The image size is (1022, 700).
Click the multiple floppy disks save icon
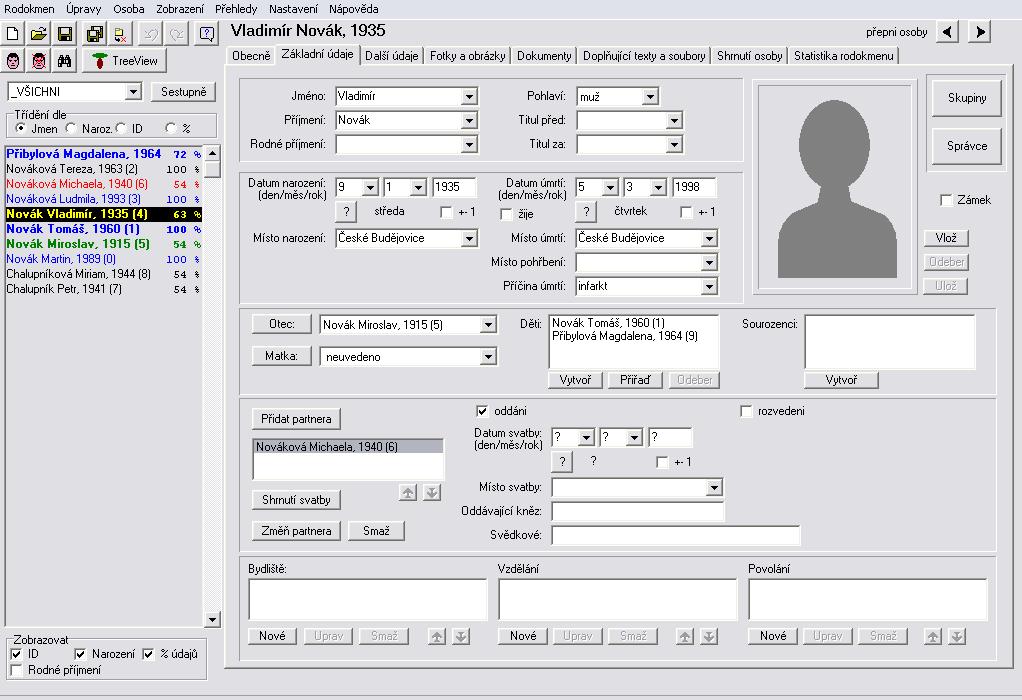[x=94, y=34]
